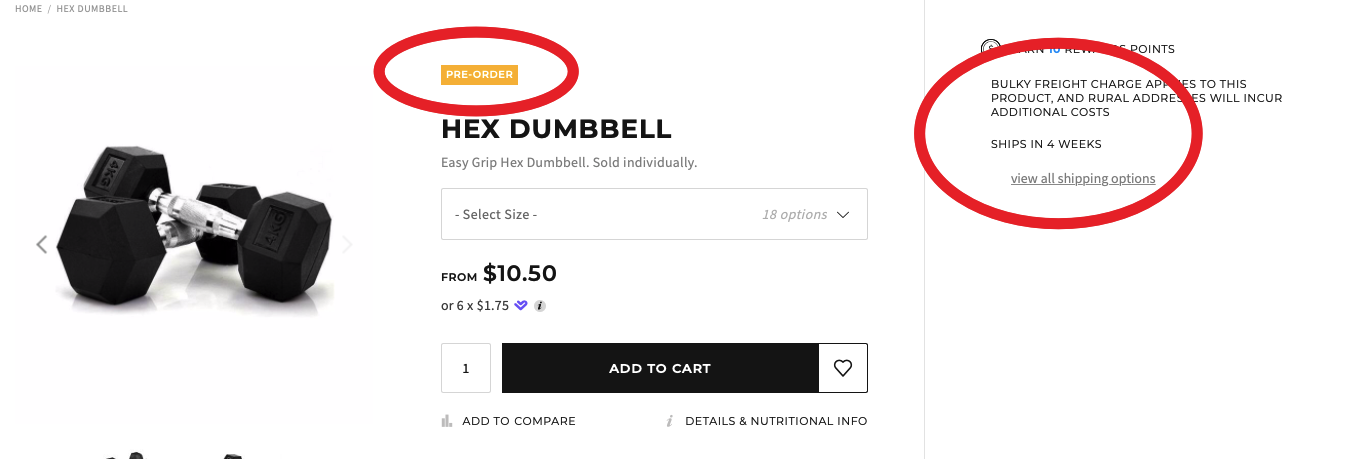
Task: Go to HOME breadcrumb
Action: (28, 9)
